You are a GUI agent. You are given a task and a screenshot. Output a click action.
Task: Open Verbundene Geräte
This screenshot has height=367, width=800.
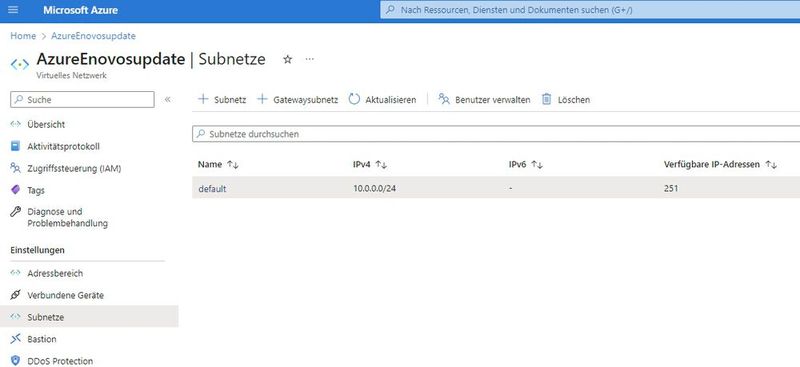(x=65, y=295)
